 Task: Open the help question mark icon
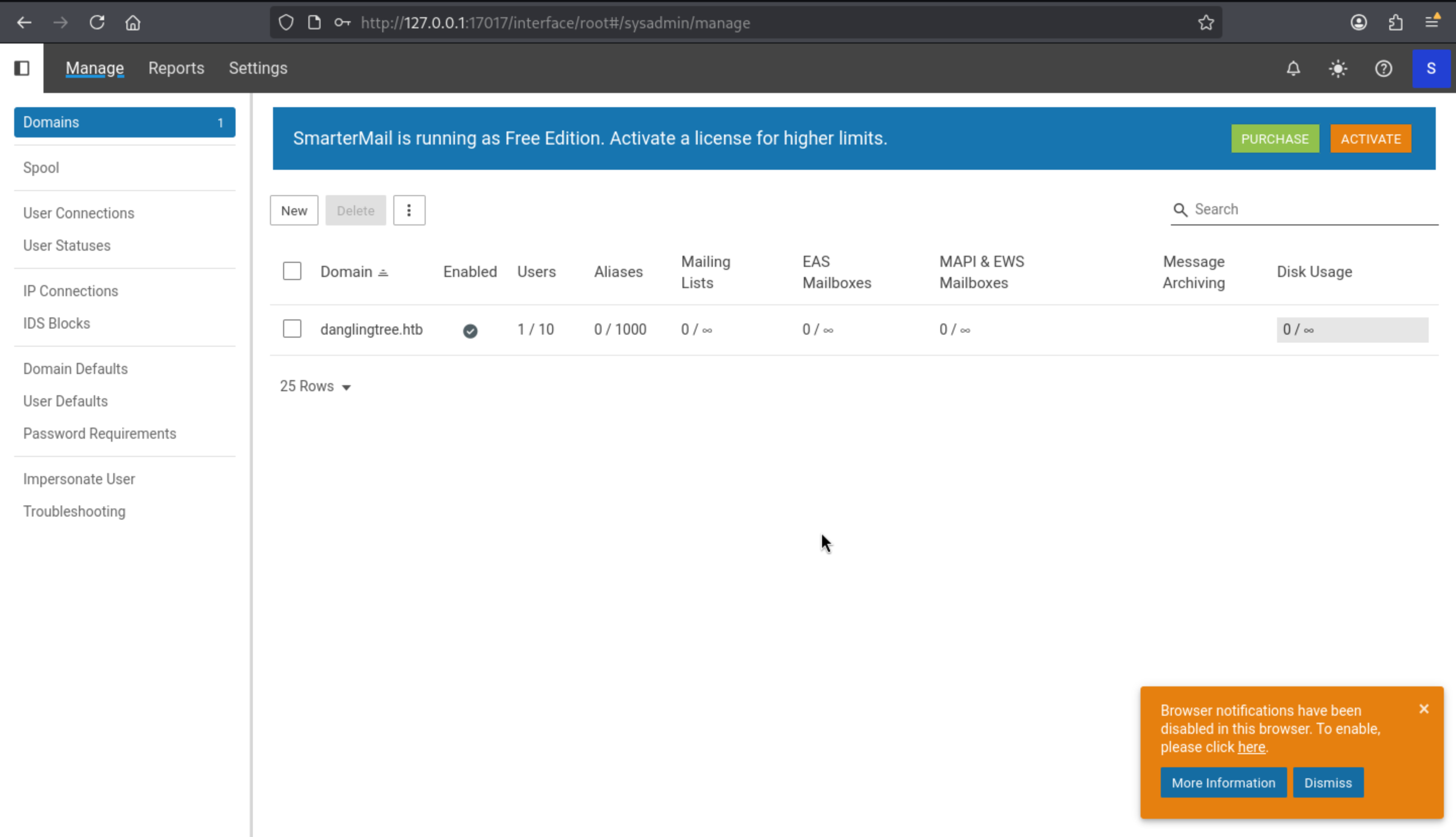click(x=1384, y=68)
